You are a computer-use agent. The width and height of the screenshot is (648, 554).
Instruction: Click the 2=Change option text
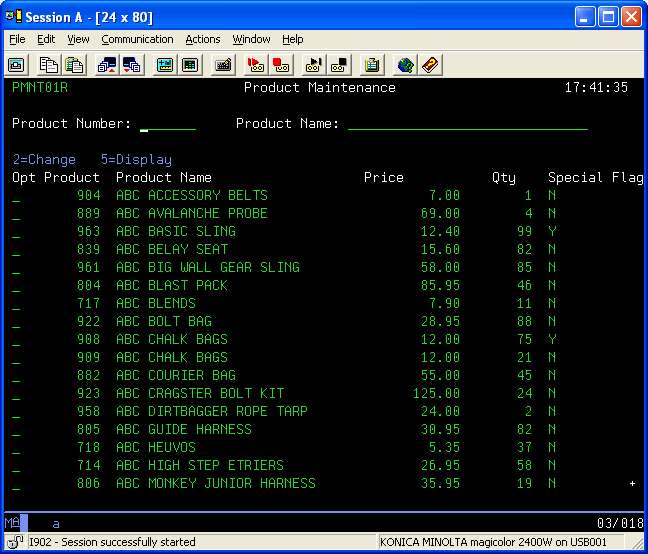click(44, 159)
